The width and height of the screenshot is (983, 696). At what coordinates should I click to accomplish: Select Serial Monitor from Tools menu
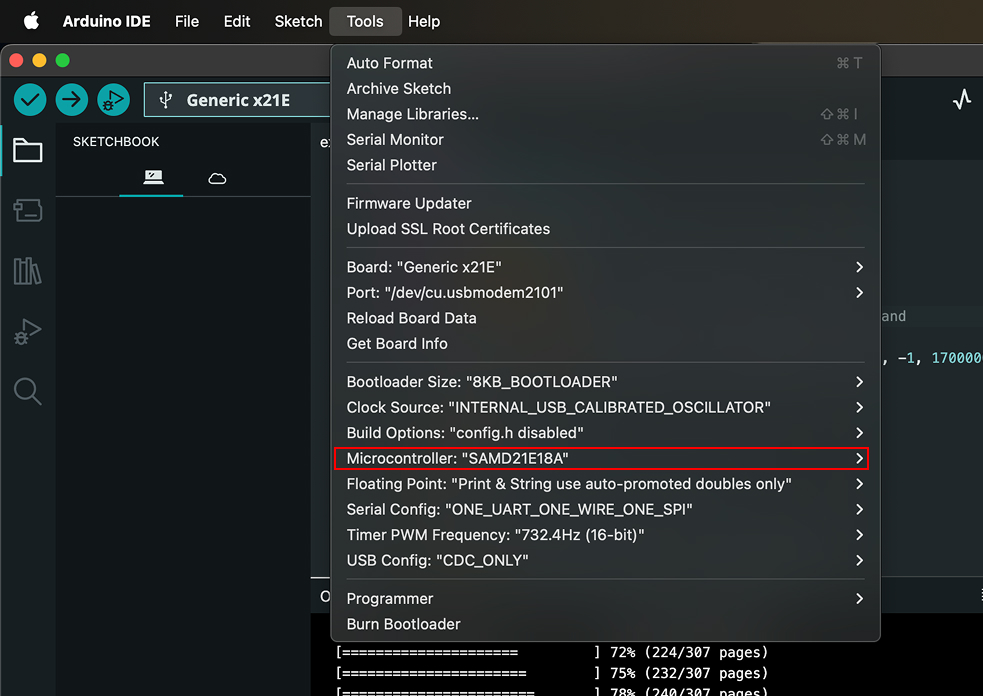pos(395,140)
